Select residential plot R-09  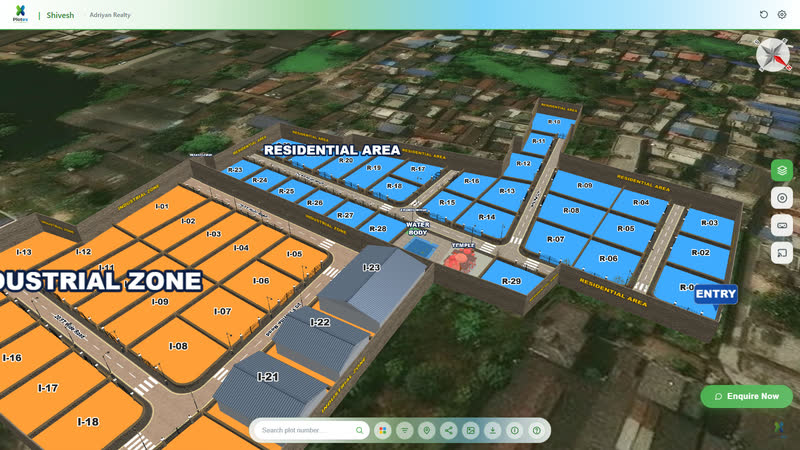pyautogui.click(x=585, y=188)
